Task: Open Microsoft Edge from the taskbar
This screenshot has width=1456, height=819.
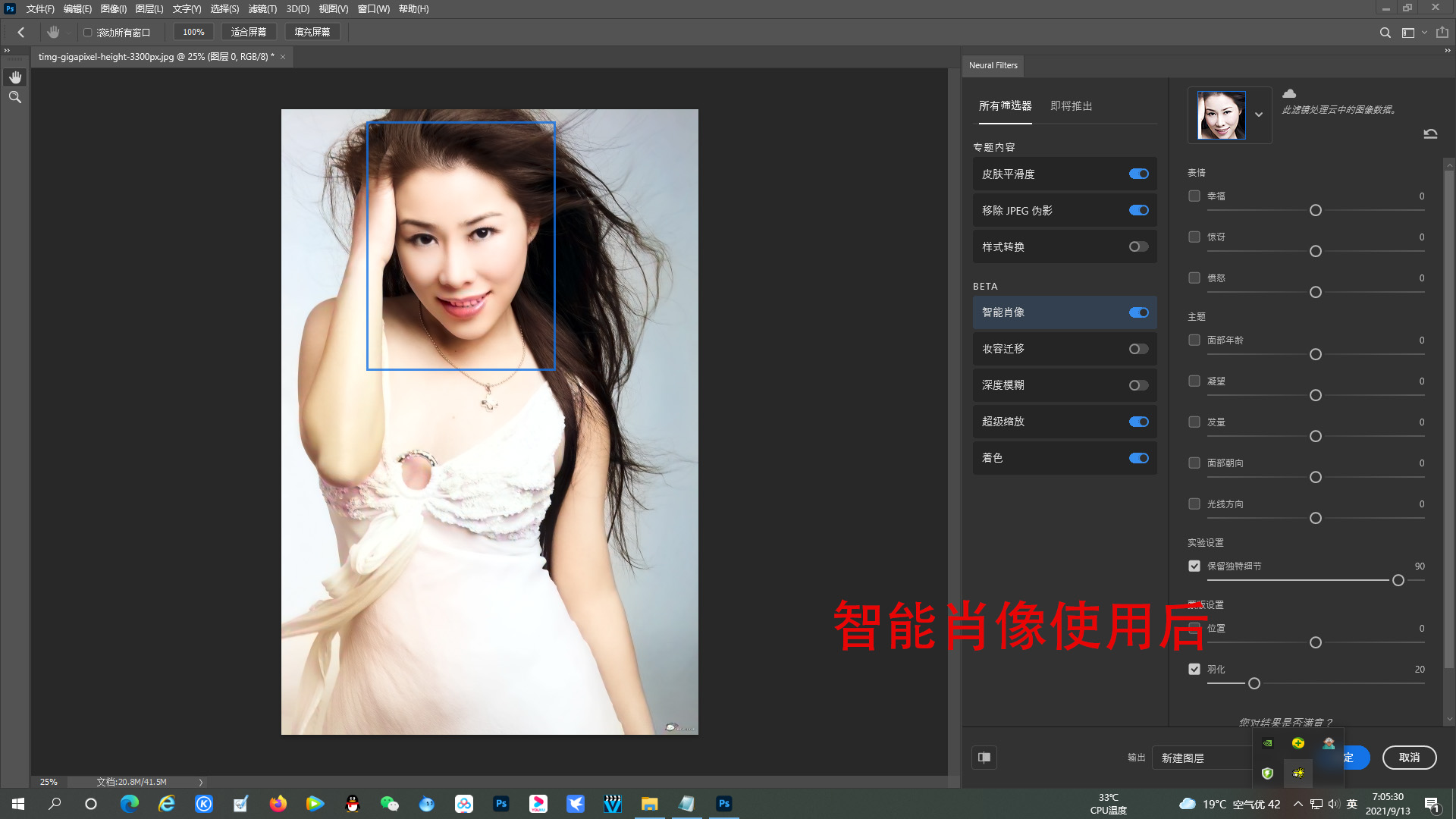Action: pyautogui.click(x=130, y=804)
